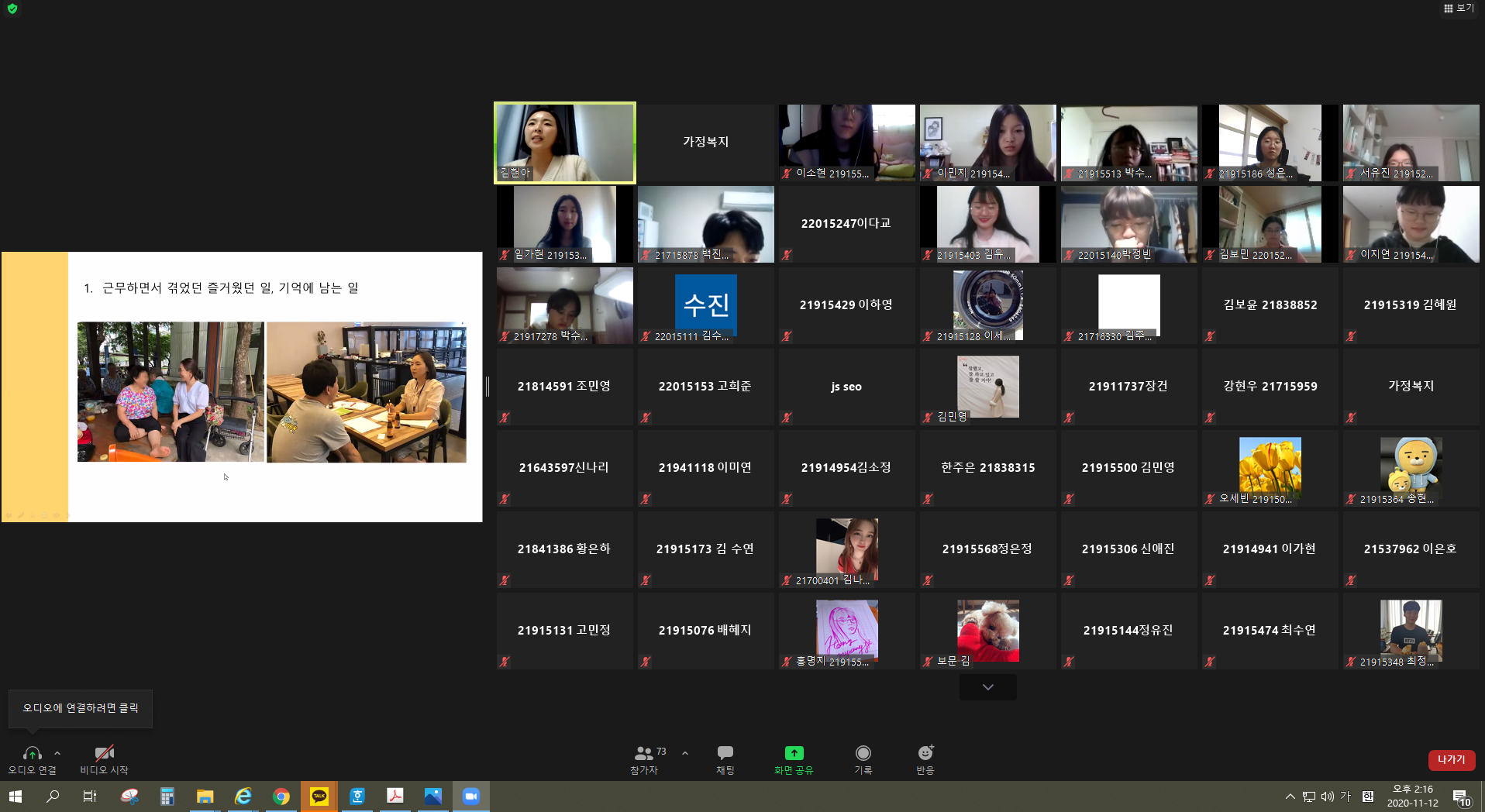Select 김현아's highlighted video tile
This screenshot has width=1485, height=812.
(565, 143)
